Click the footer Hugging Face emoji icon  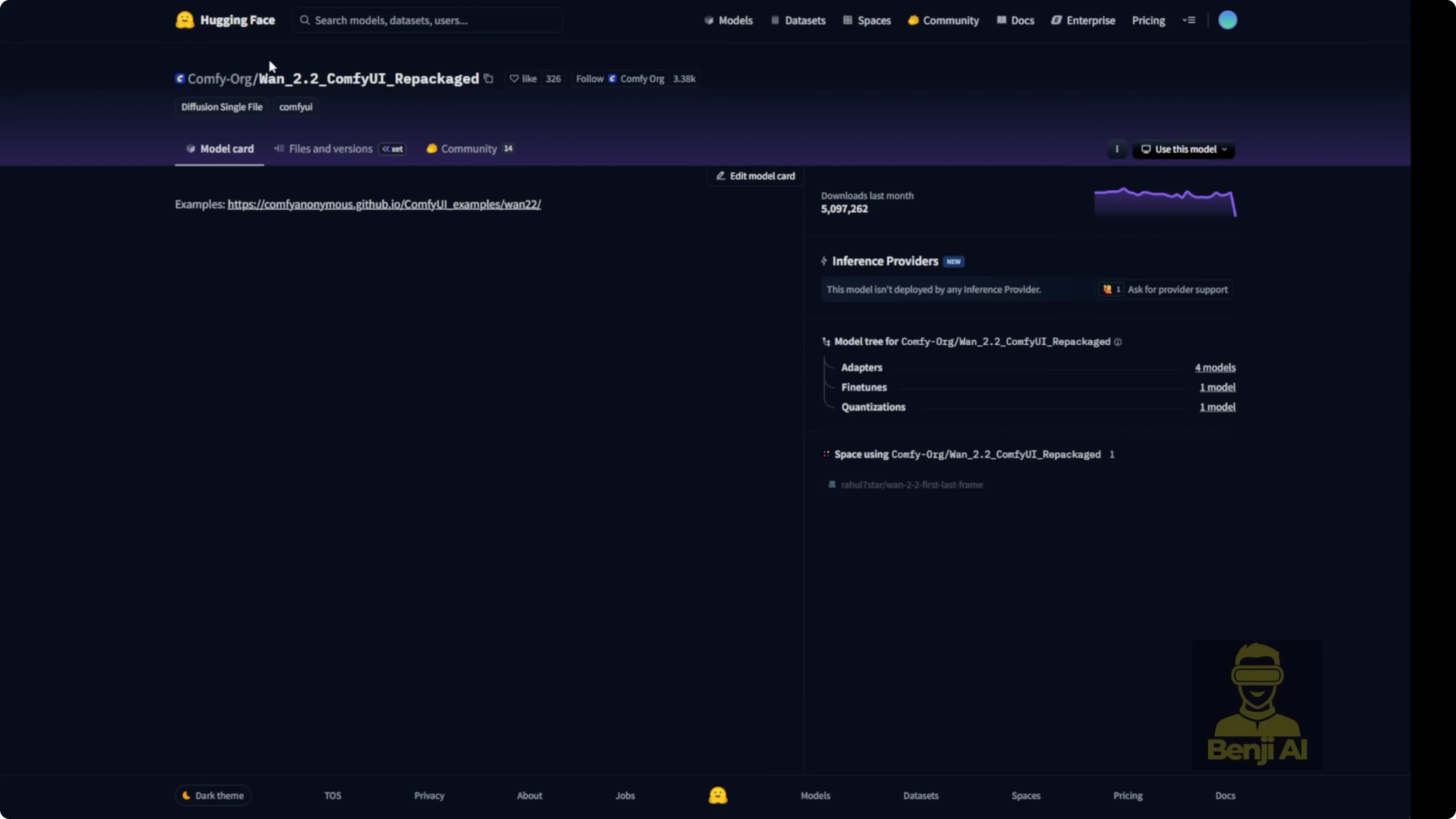click(x=717, y=795)
